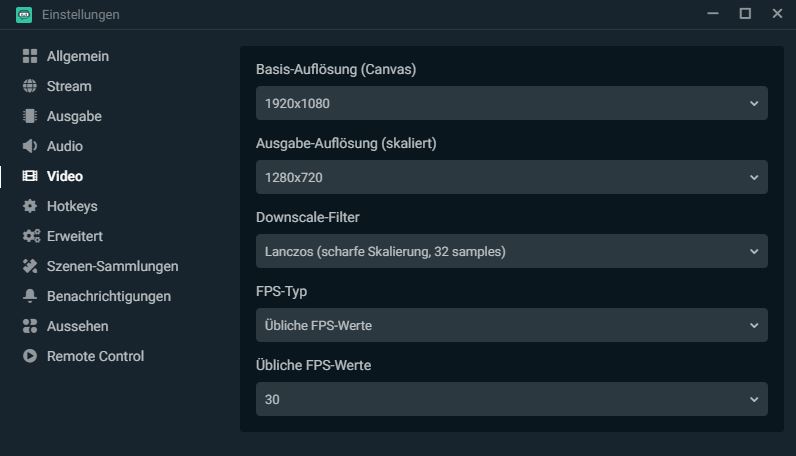Click the play icon beside Remote Control

[30, 357]
